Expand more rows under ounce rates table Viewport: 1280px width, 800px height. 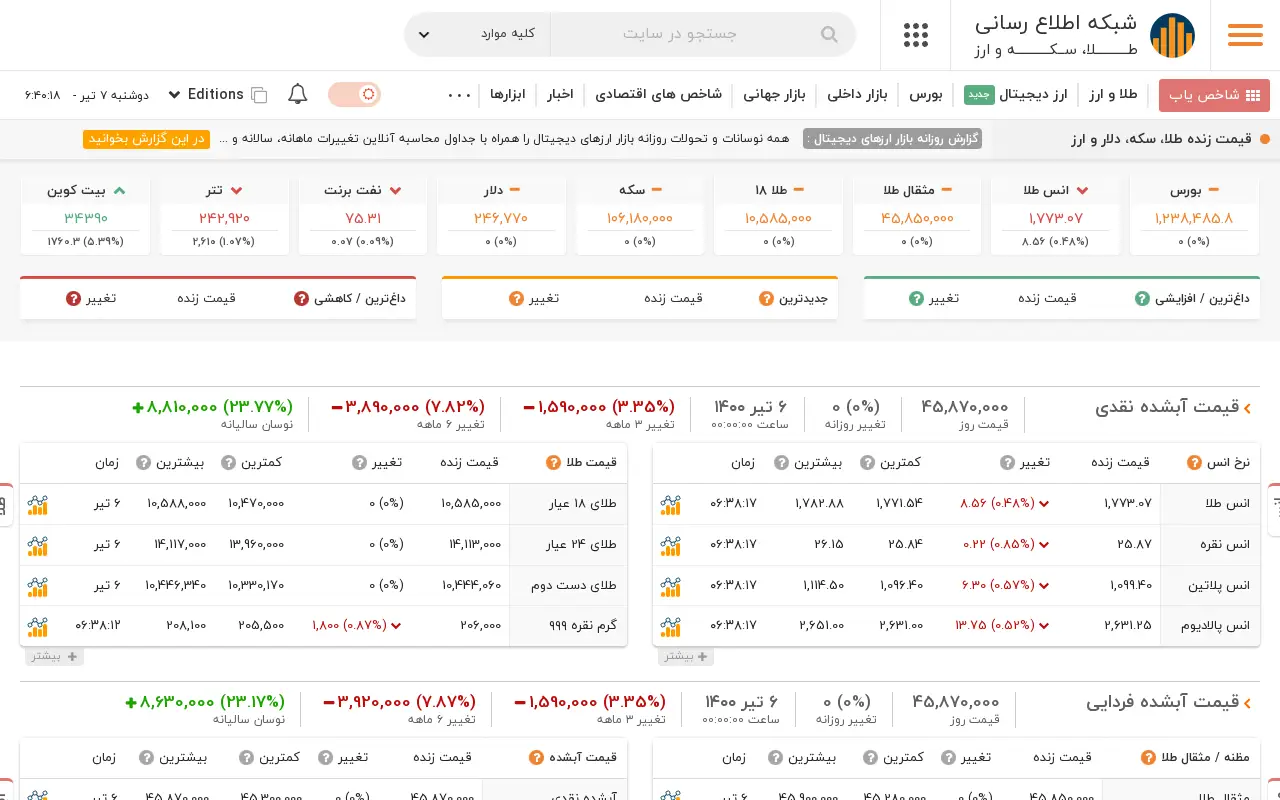686,656
